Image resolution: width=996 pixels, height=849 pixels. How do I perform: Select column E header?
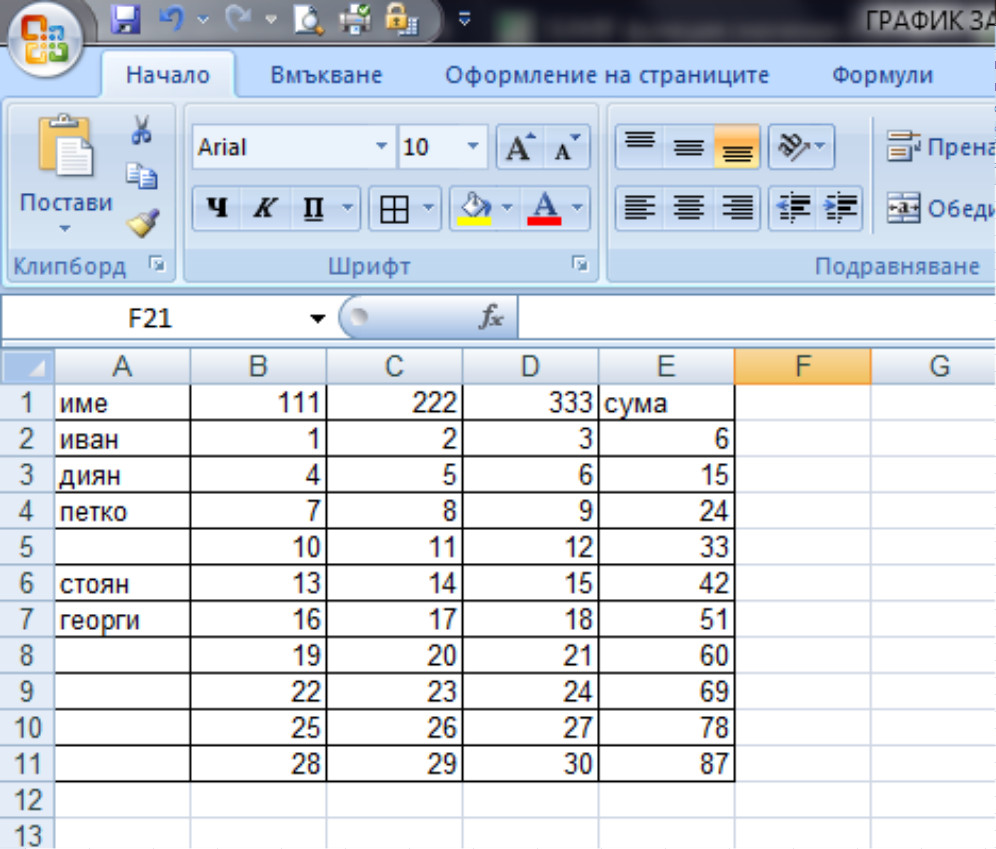pyautogui.click(x=666, y=366)
